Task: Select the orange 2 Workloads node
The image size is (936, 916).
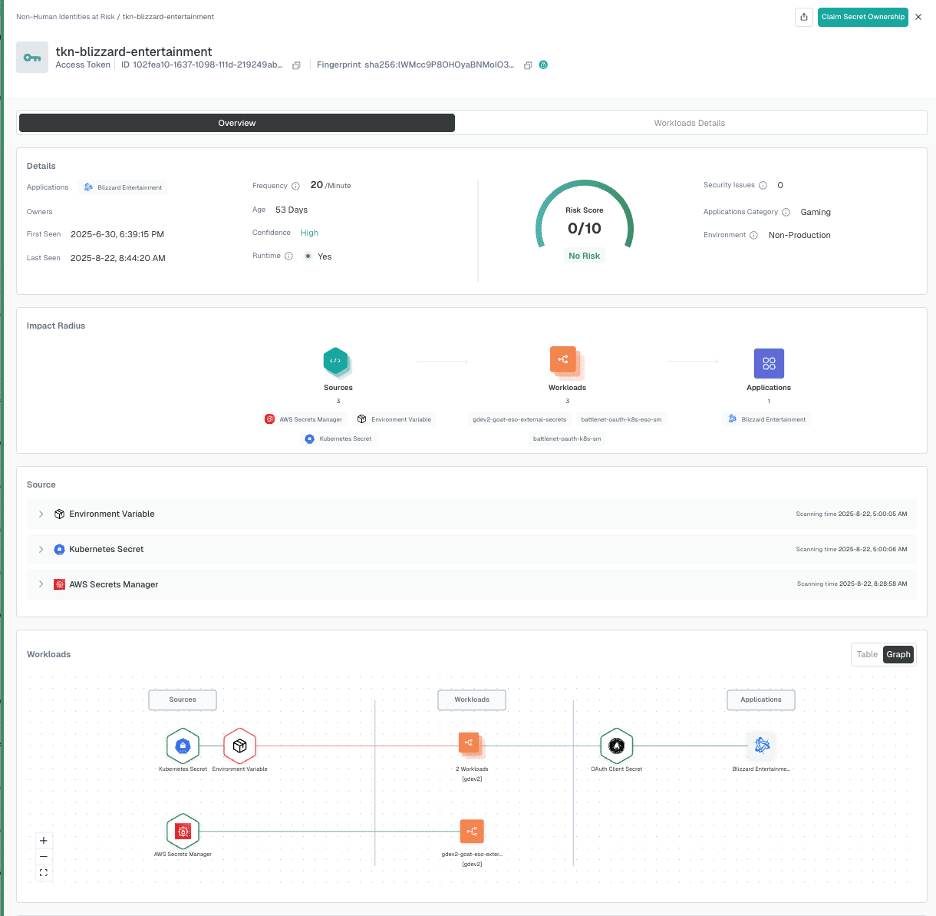Action: (x=471, y=743)
